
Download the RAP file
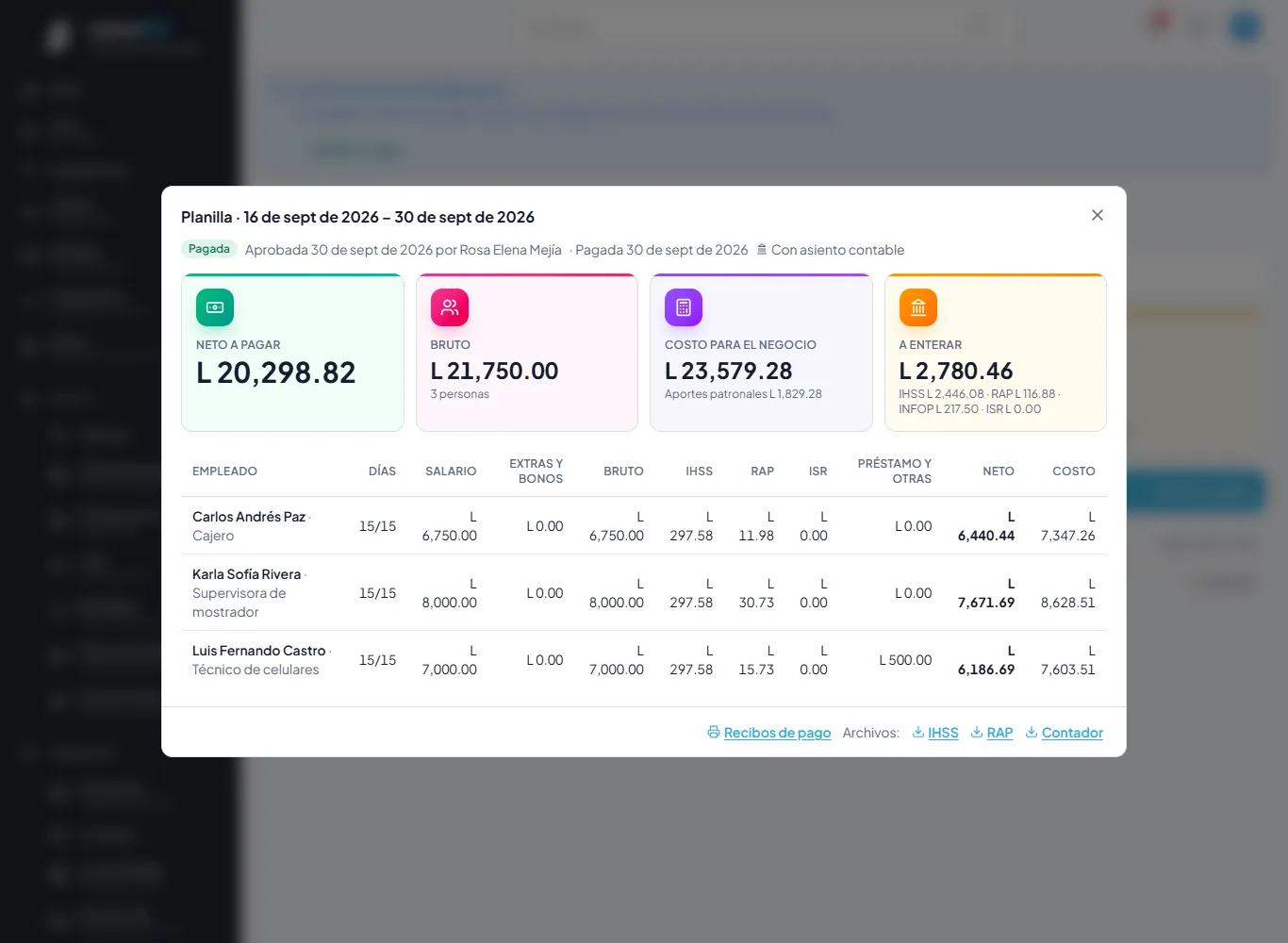tap(999, 733)
